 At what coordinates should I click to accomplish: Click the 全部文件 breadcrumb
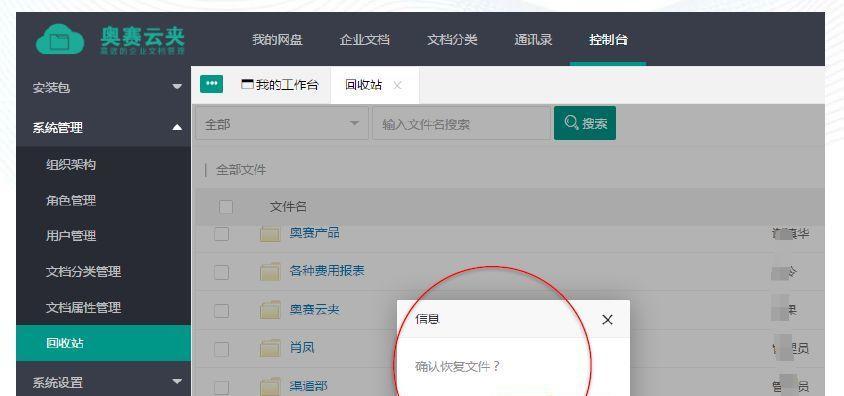(x=241, y=170)
